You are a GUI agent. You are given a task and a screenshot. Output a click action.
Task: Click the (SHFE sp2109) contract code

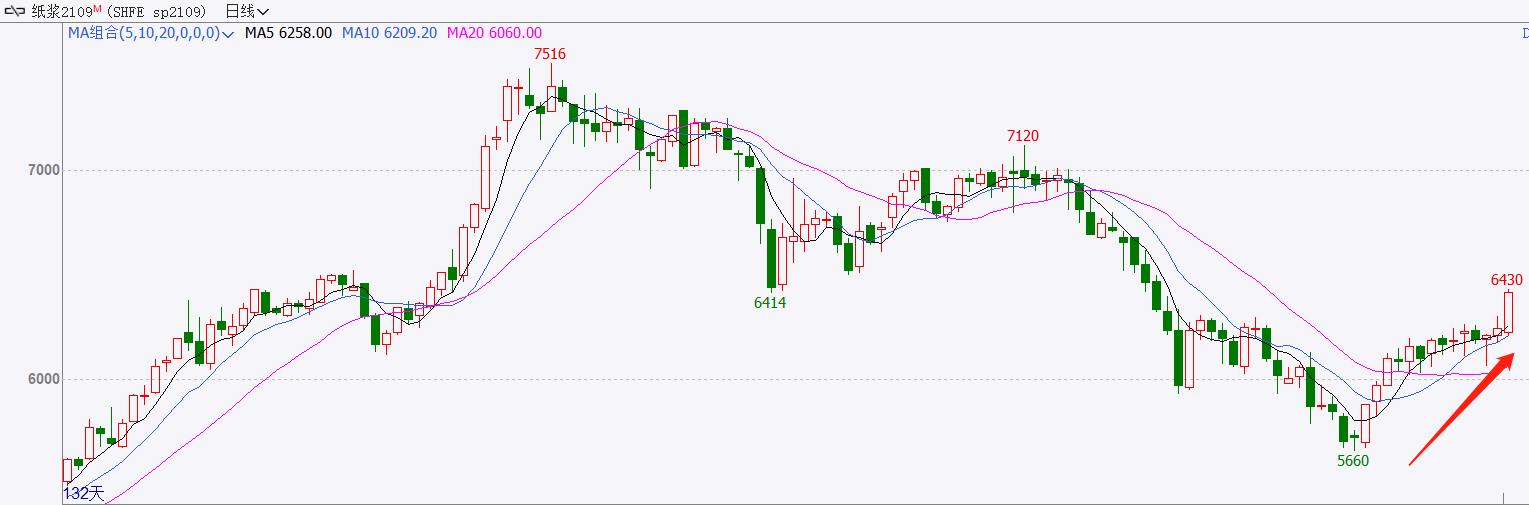click(x=156, y=12)
